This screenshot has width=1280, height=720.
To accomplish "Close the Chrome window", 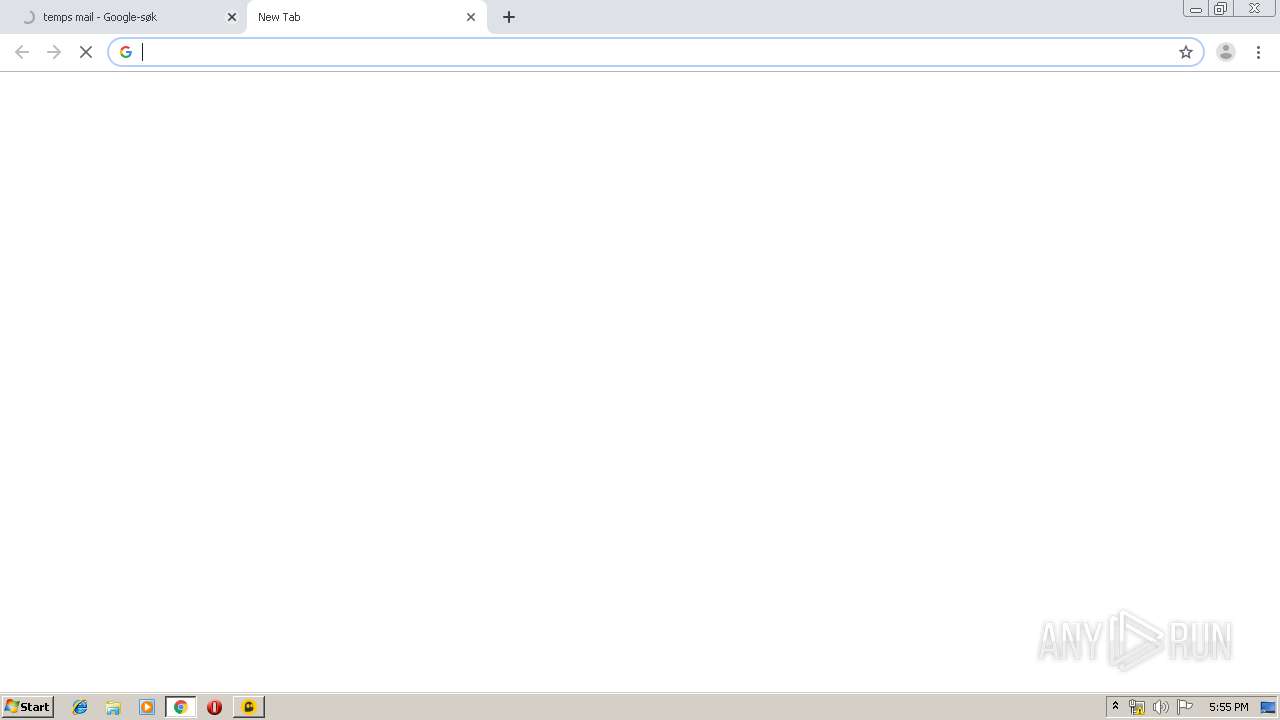I will (1254, 8).
